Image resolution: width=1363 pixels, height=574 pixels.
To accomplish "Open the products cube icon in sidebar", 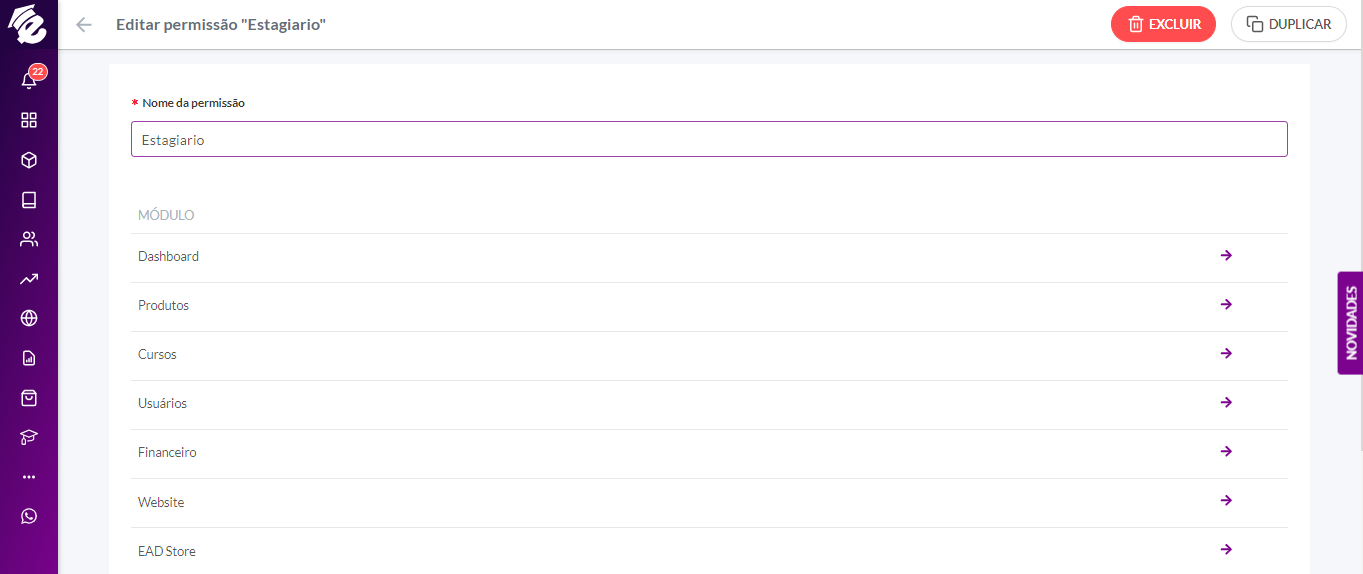I will coord(29,160).
